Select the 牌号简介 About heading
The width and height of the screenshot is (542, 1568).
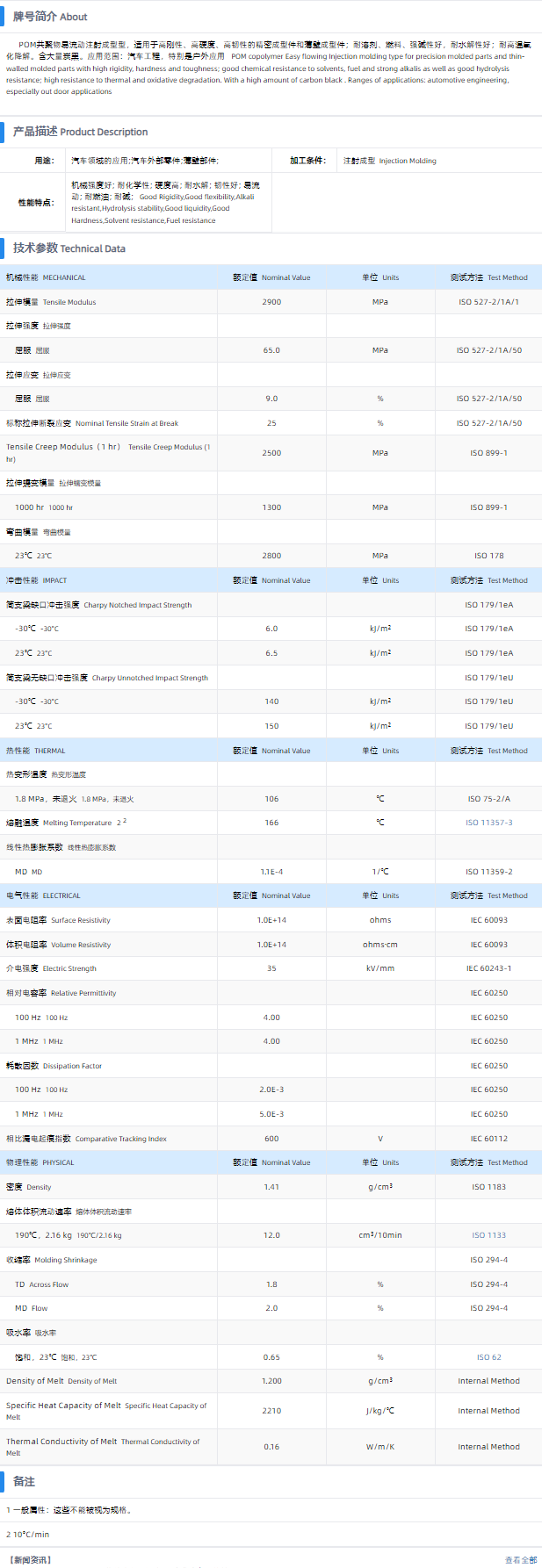click(50, 17)
